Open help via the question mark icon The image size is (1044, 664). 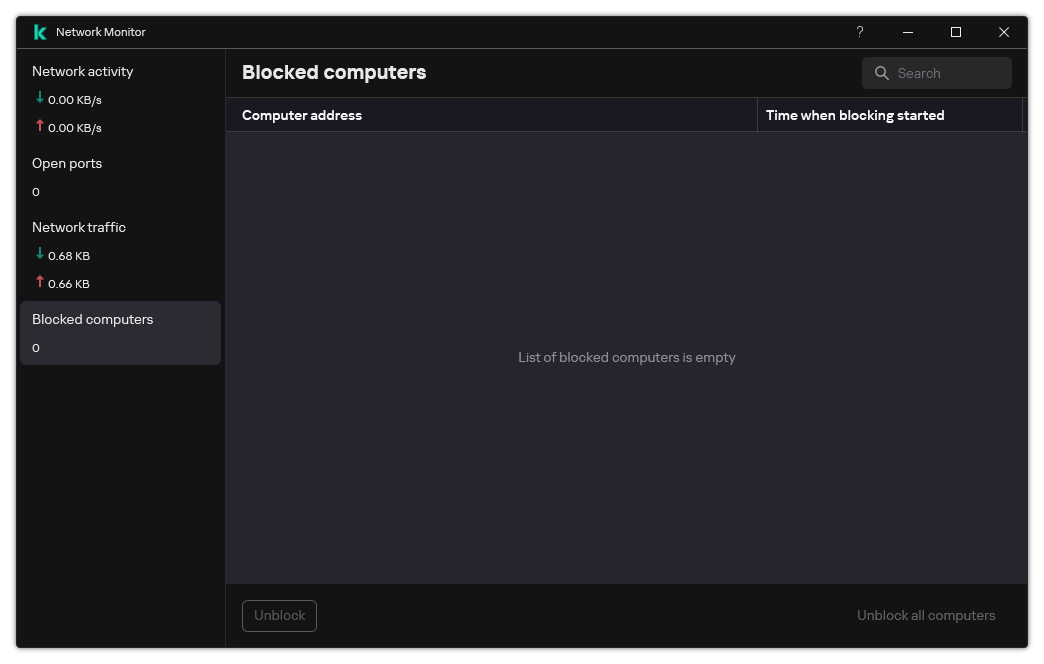[859, 32]
